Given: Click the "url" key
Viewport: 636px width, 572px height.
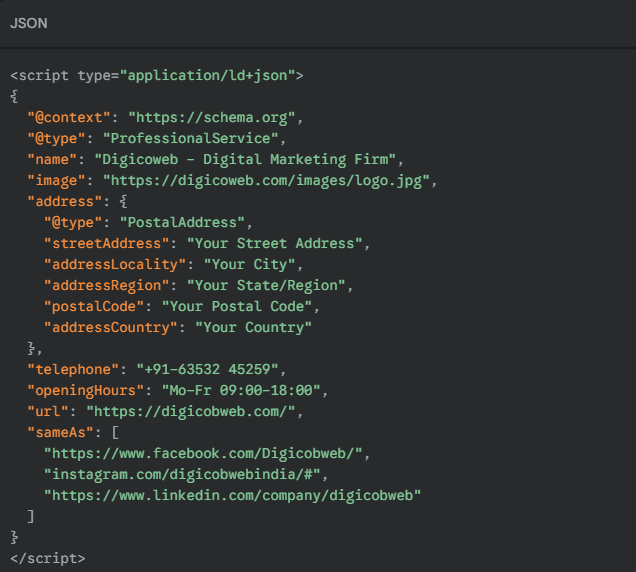Looking at the screenshot, I should 48,411.
